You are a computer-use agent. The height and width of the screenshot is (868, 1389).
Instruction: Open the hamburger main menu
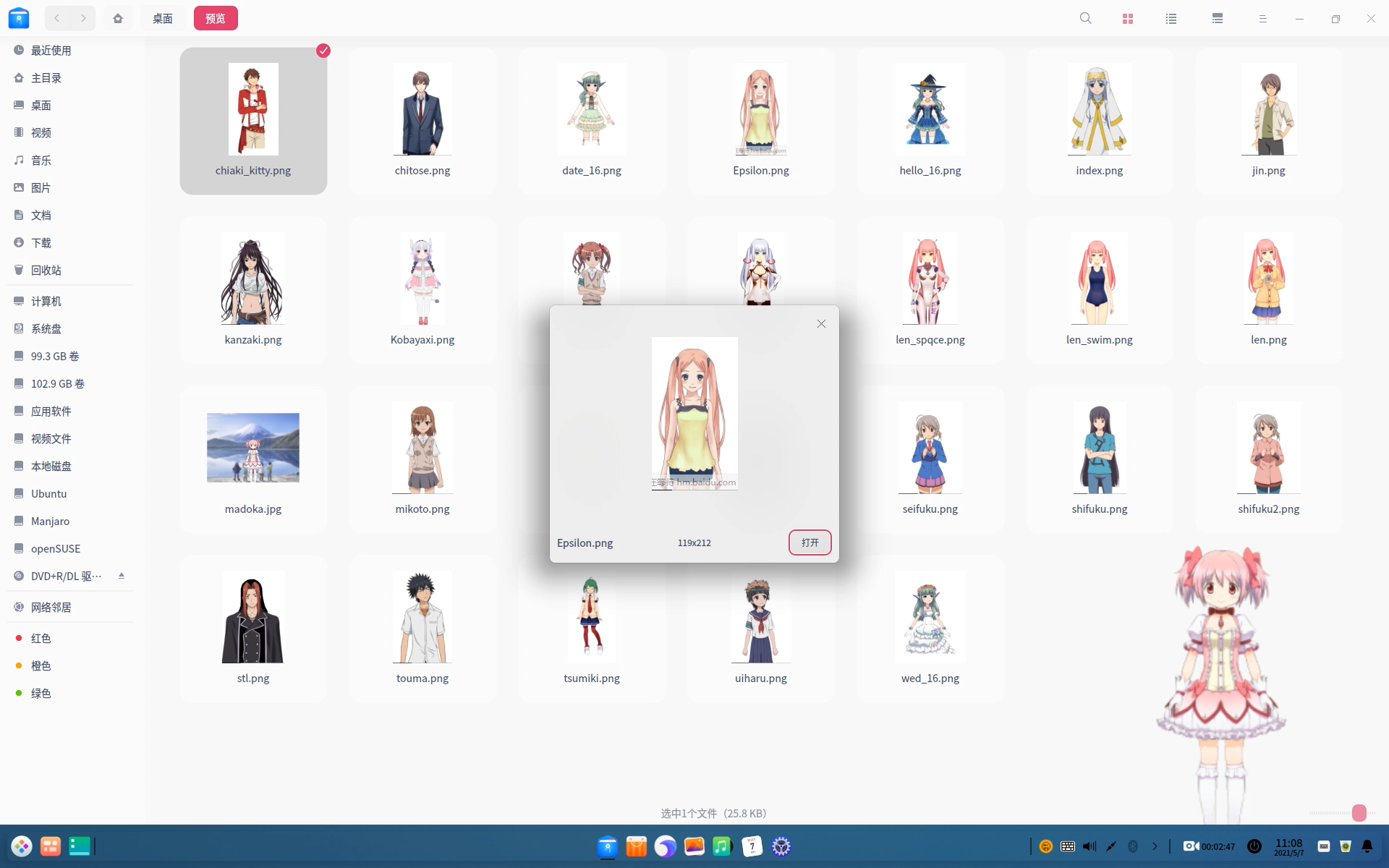1262,19
